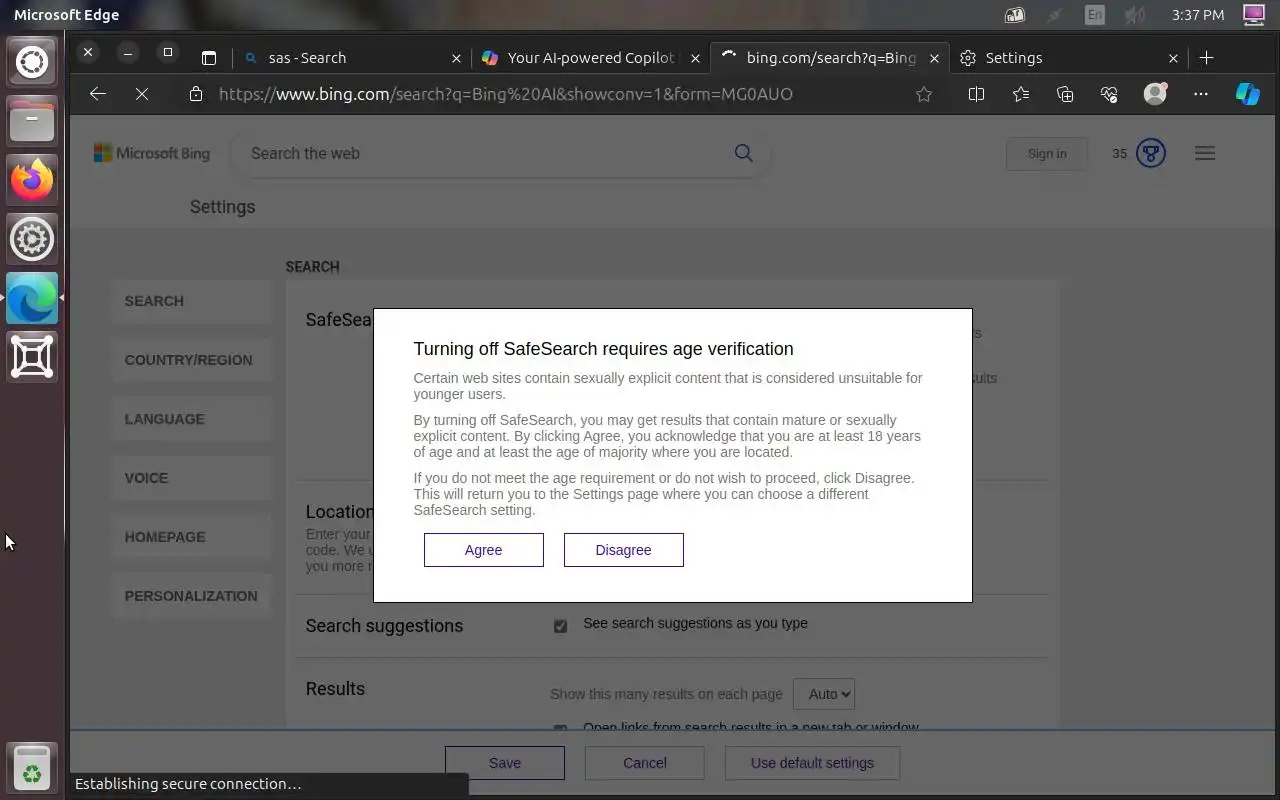This screenshot has height=800, width=1280.
Task: Add this page to favorites star
Action: click(924, 94)
